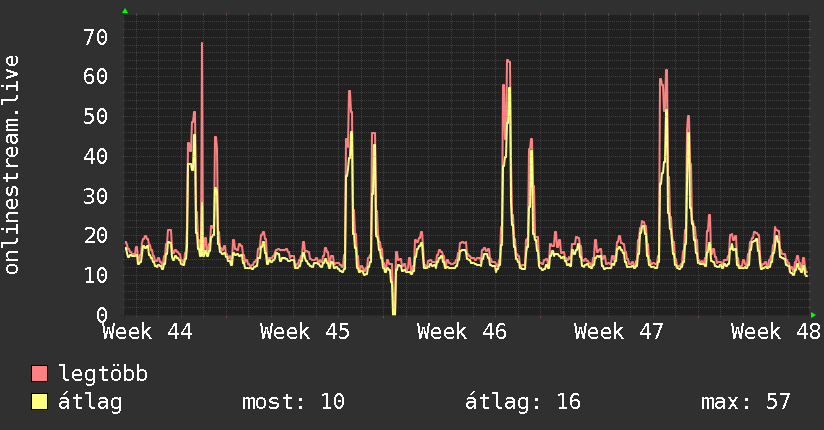Viewport: 824px width, 430px height.
Task: Click the 60 y-axis value
Action: [x=96, y=77]
